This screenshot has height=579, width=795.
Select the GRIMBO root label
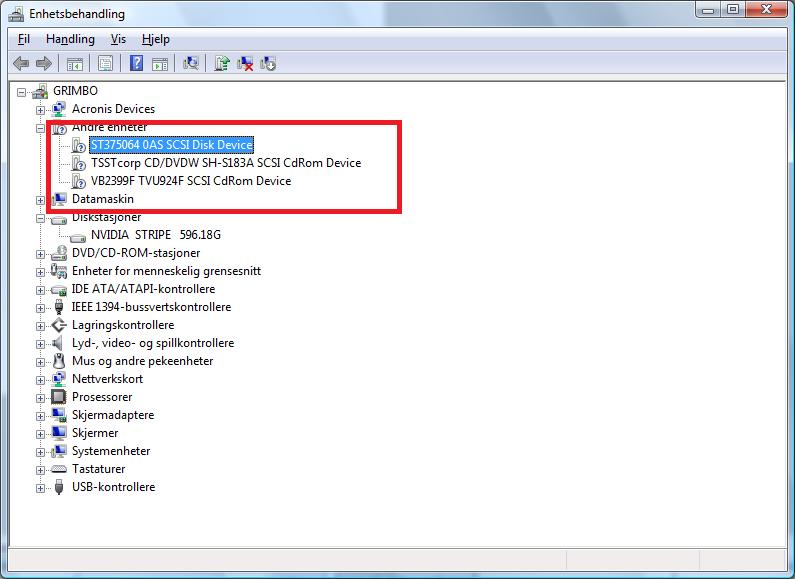[x=75, y=91]
